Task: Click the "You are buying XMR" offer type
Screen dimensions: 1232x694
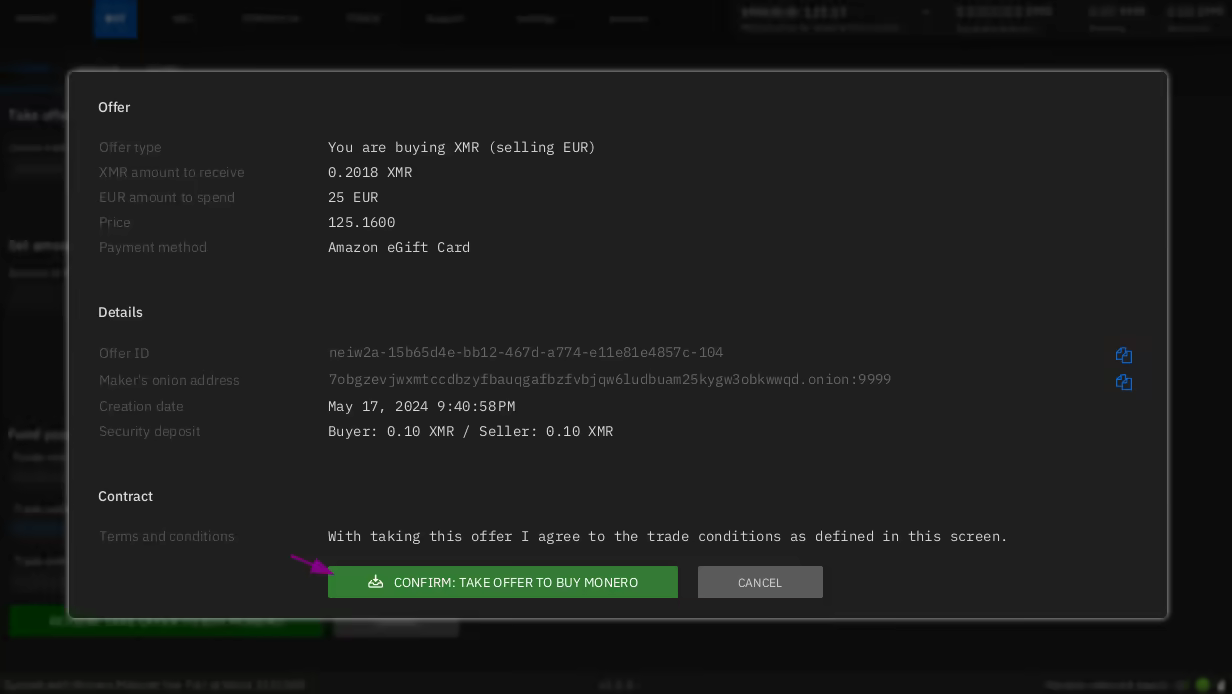Action: 461,147
